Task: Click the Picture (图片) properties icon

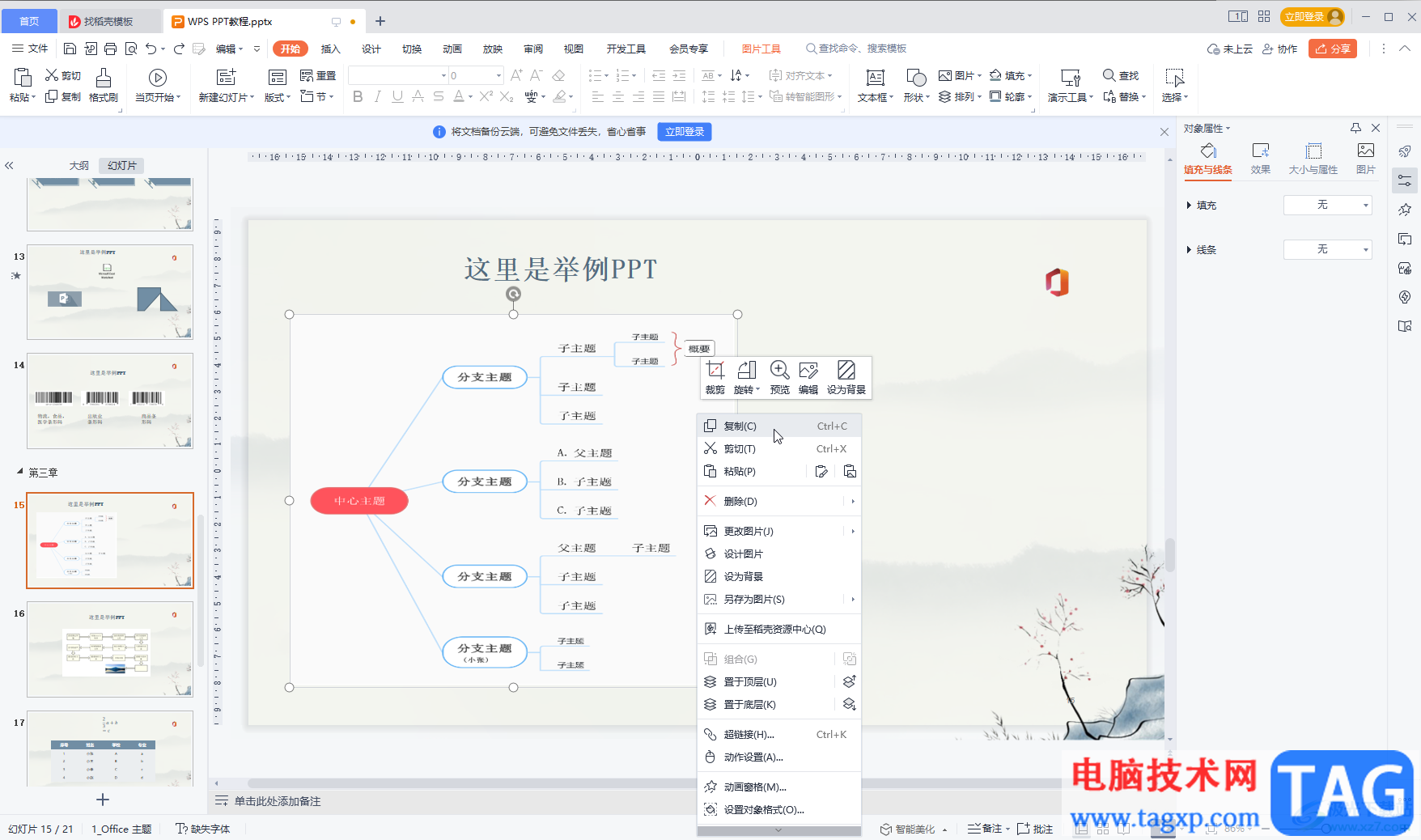Action: (x=1366, y=151)
